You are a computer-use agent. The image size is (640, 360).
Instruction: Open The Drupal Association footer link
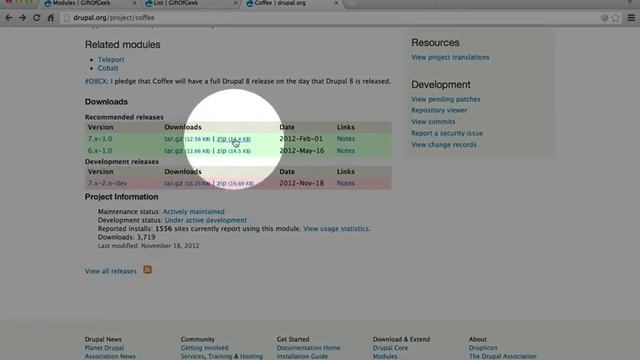pos(502,356)
